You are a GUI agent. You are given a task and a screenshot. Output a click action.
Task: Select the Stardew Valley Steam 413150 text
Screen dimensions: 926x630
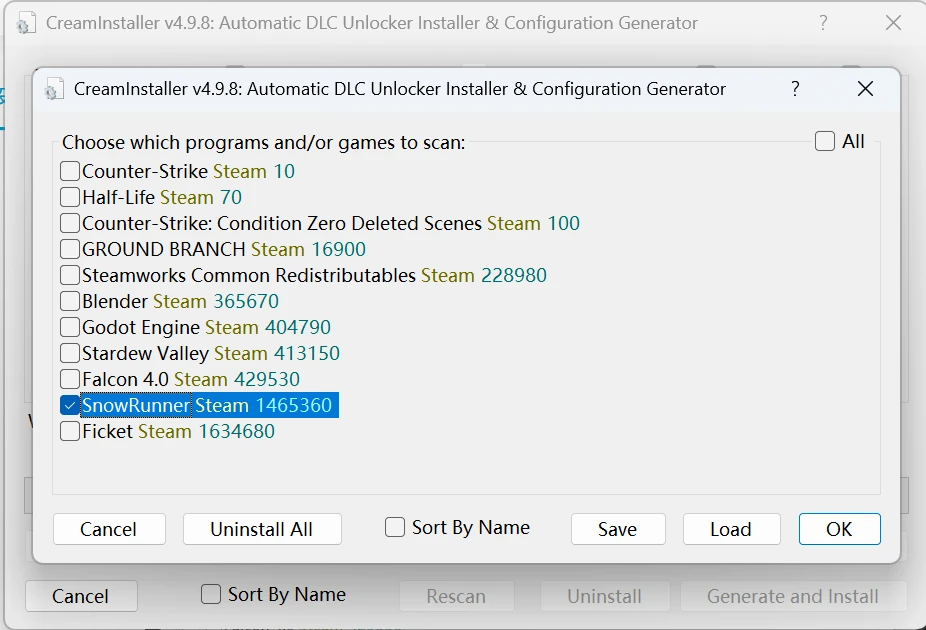(x=211, y=353)
